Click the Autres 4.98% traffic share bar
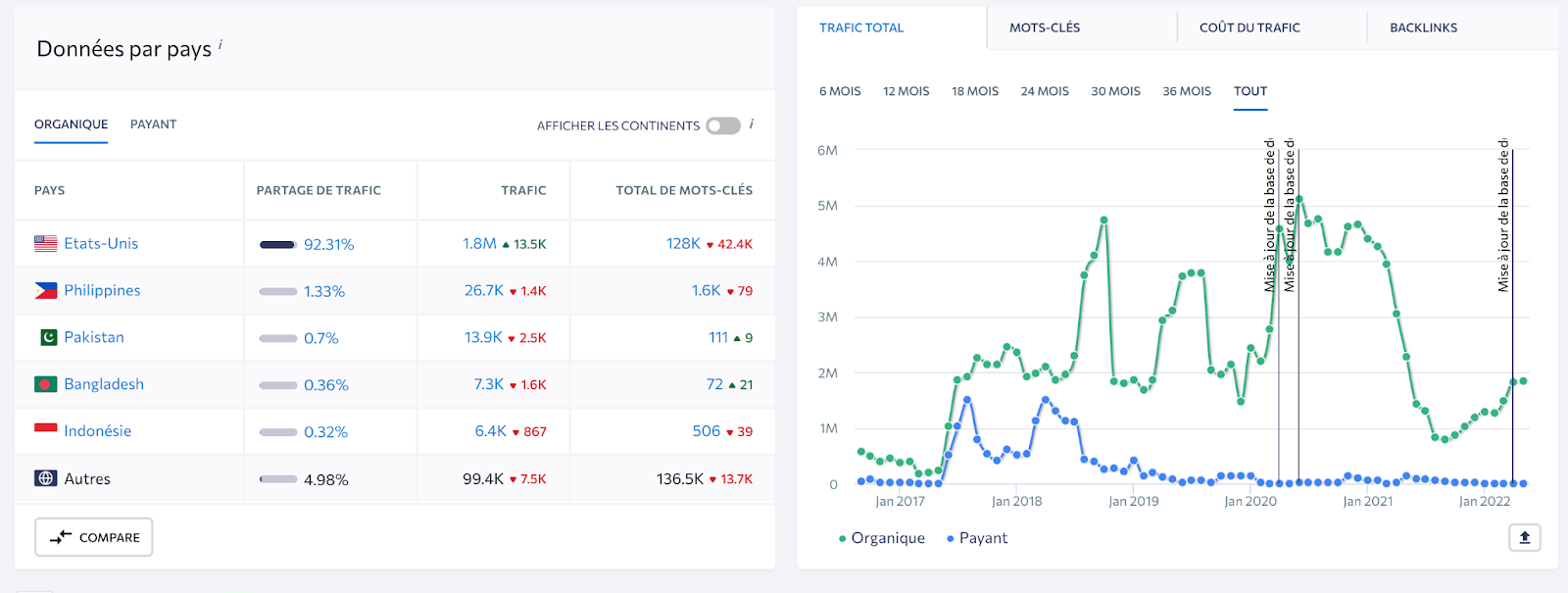The width and height of the screenshot is (1568, 593). tap(278, 479)
